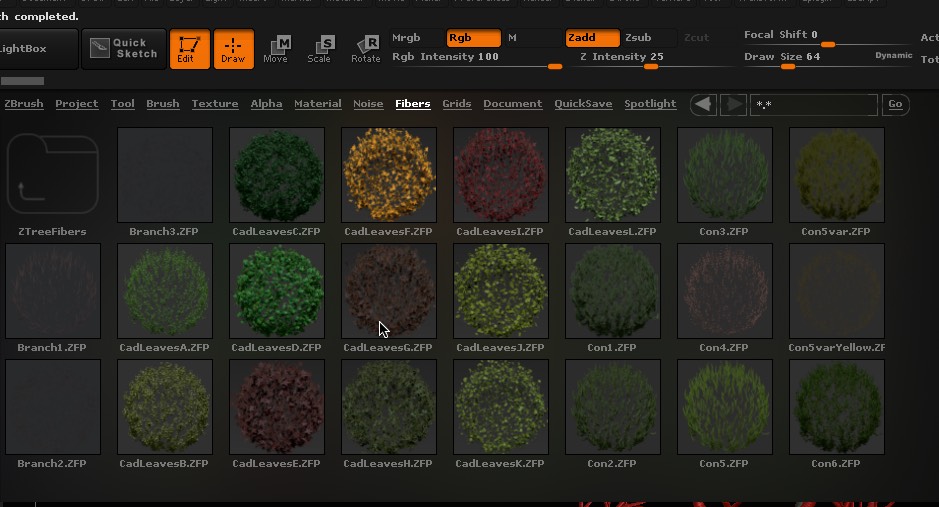Switch to the Scale tool
Image resolution: width=939 pixels, height=507 pixels.
pos(320,49)
